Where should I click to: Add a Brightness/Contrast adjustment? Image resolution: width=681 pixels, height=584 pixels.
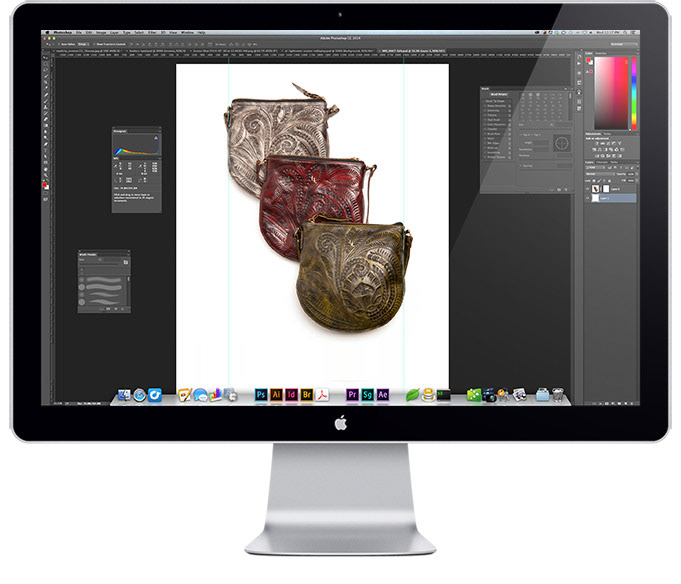[x=597, y=143]
